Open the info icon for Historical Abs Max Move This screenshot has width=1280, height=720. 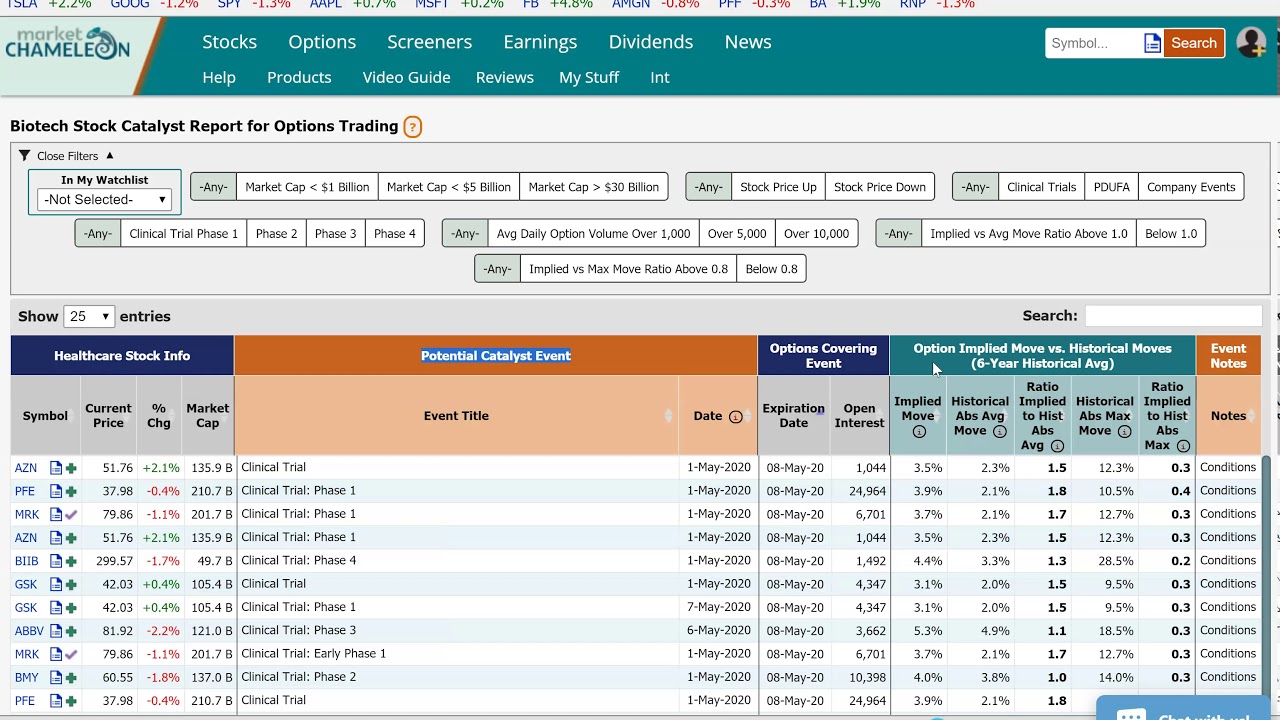coord(1124,432)
